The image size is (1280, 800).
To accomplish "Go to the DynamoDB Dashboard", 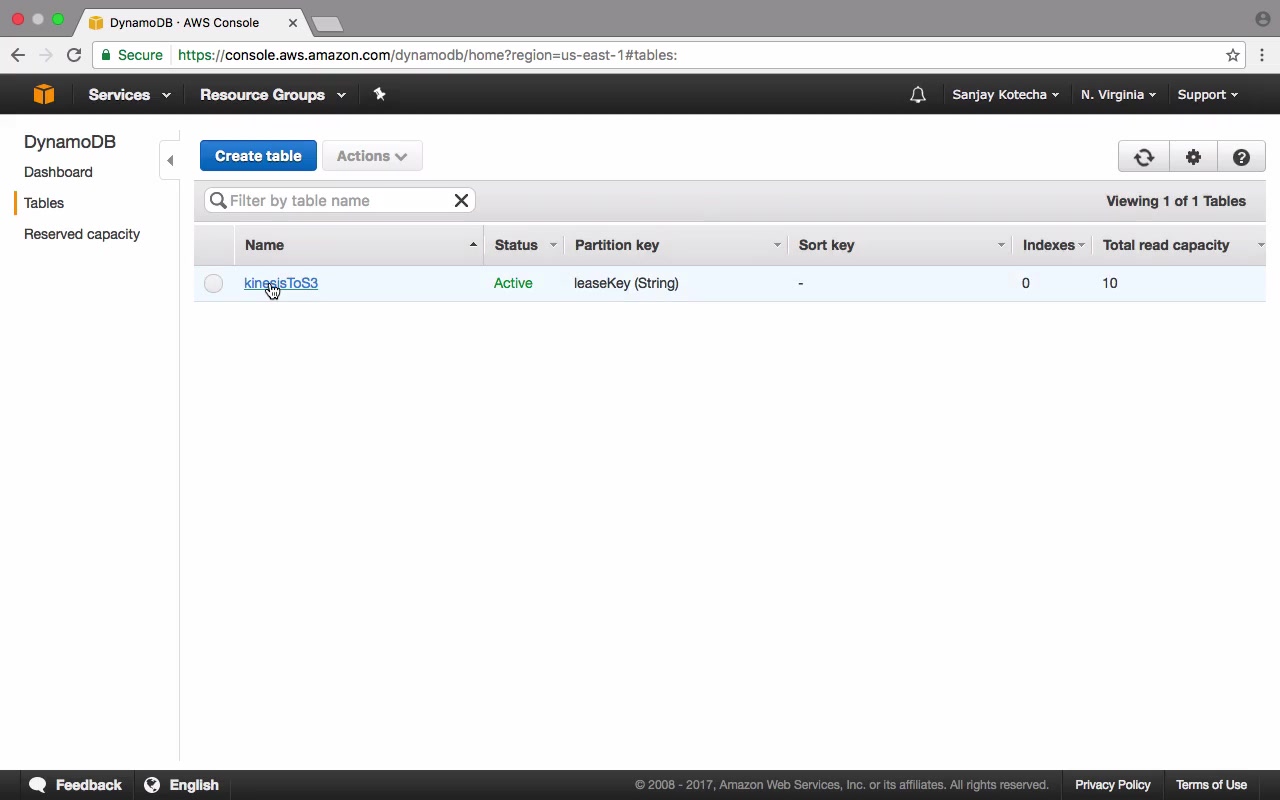I will tap(58, 172).
